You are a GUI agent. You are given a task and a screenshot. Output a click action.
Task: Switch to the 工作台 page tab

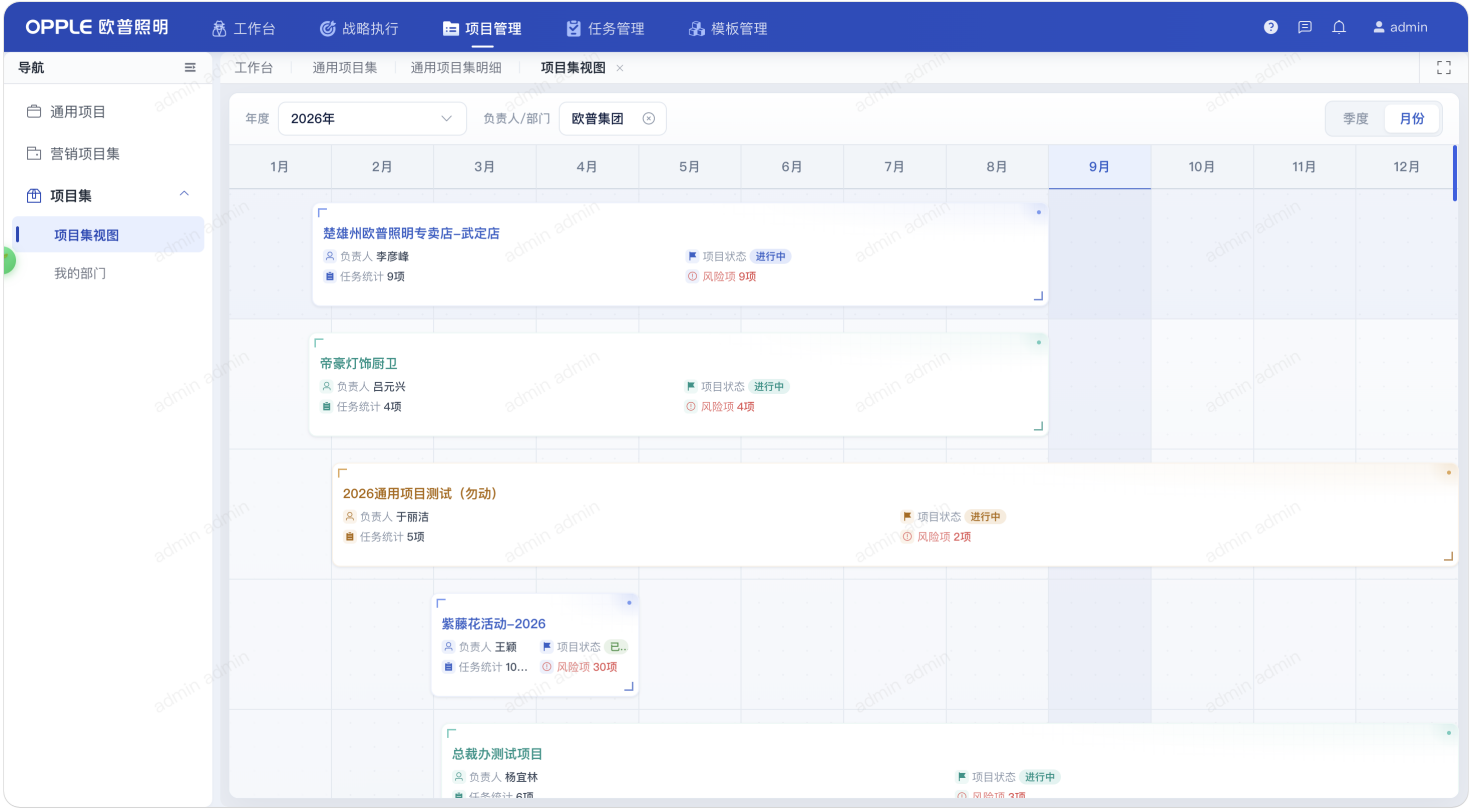tap(254, 68)
